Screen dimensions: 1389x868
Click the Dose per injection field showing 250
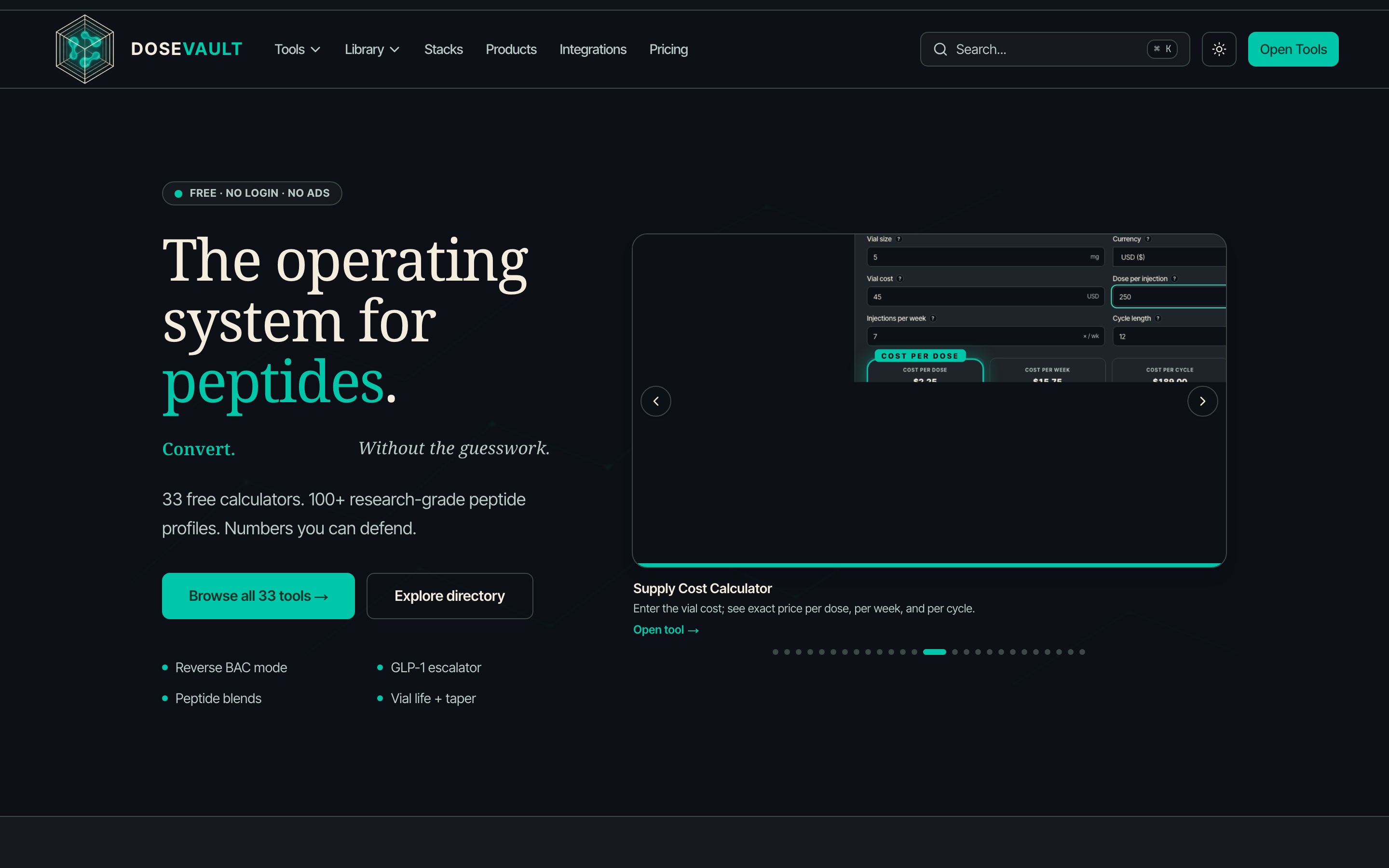tap(1169, 296)
